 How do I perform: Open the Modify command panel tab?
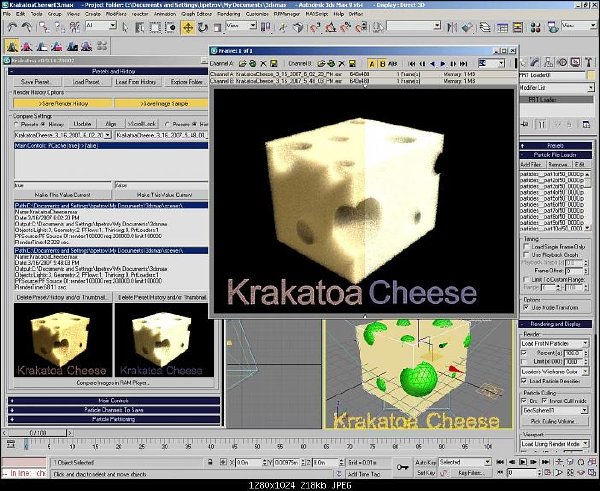[x=535, y=62]
